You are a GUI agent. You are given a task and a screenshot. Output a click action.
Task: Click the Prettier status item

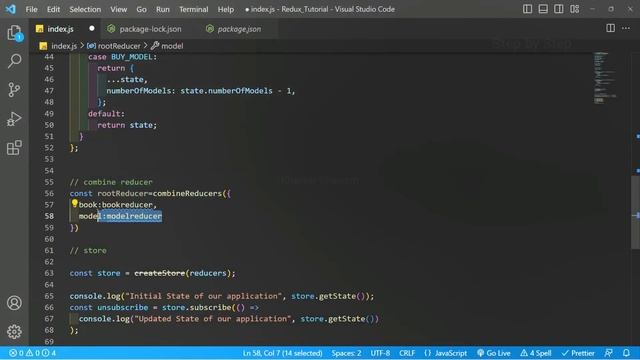(578, 353)
